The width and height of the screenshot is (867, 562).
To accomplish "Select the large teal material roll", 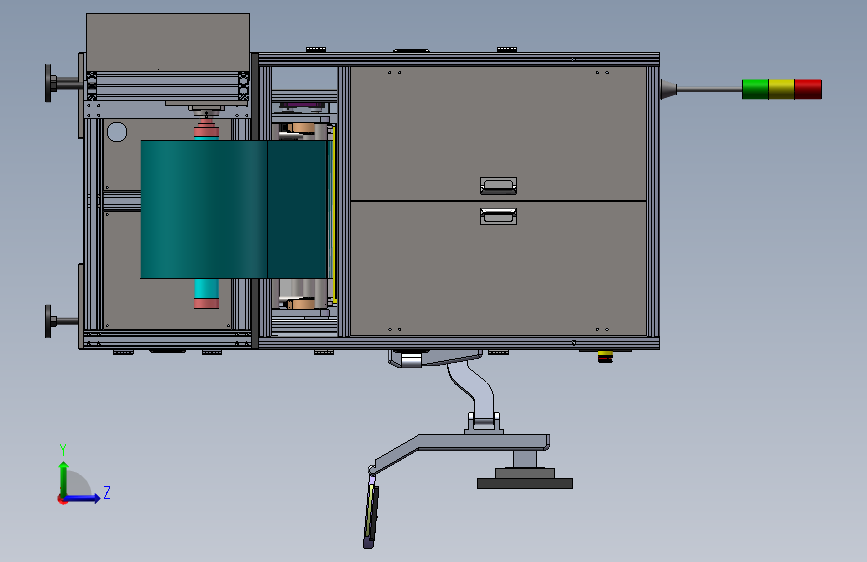I will (x=236, y=209).
